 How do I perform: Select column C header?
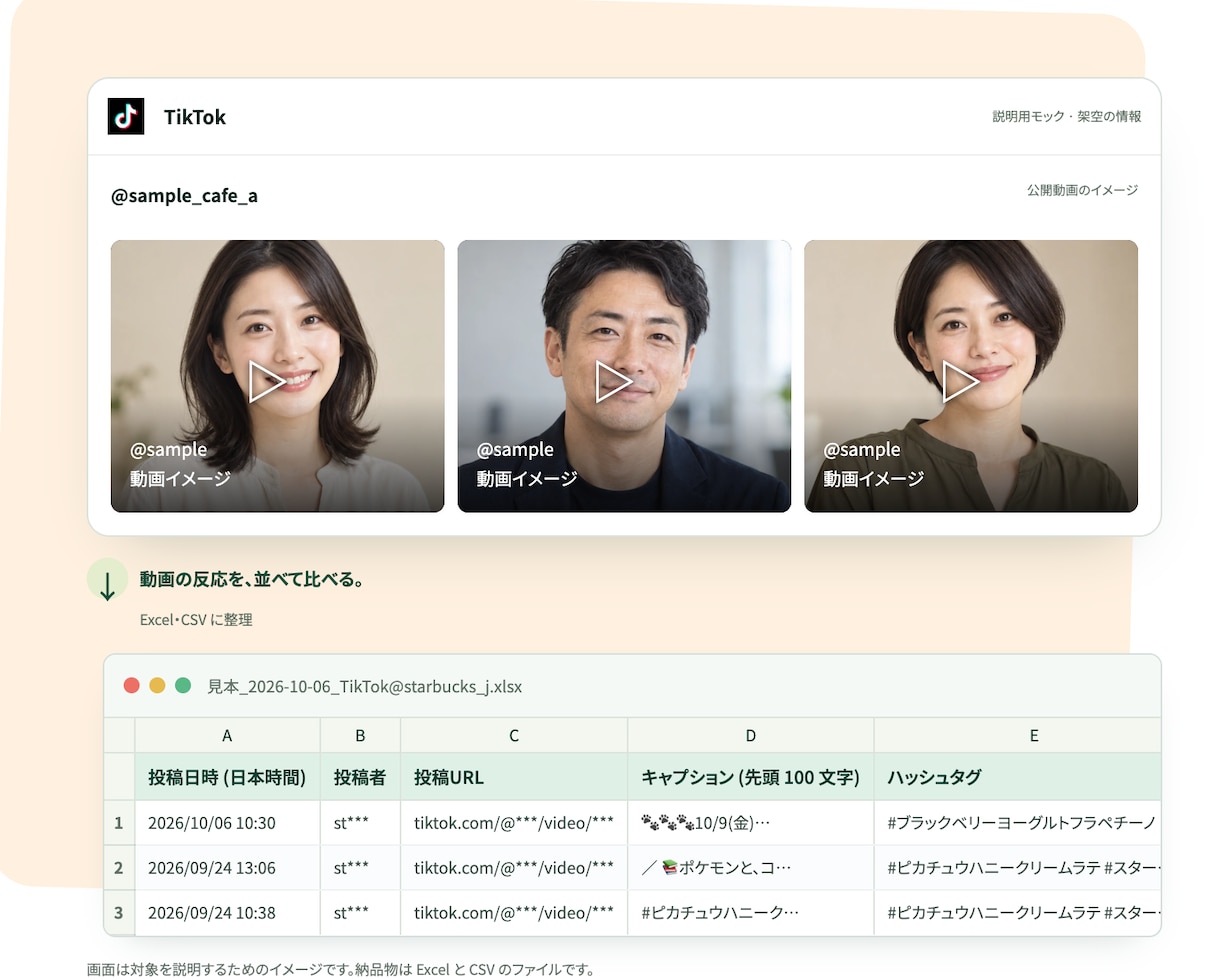[514, 735]
